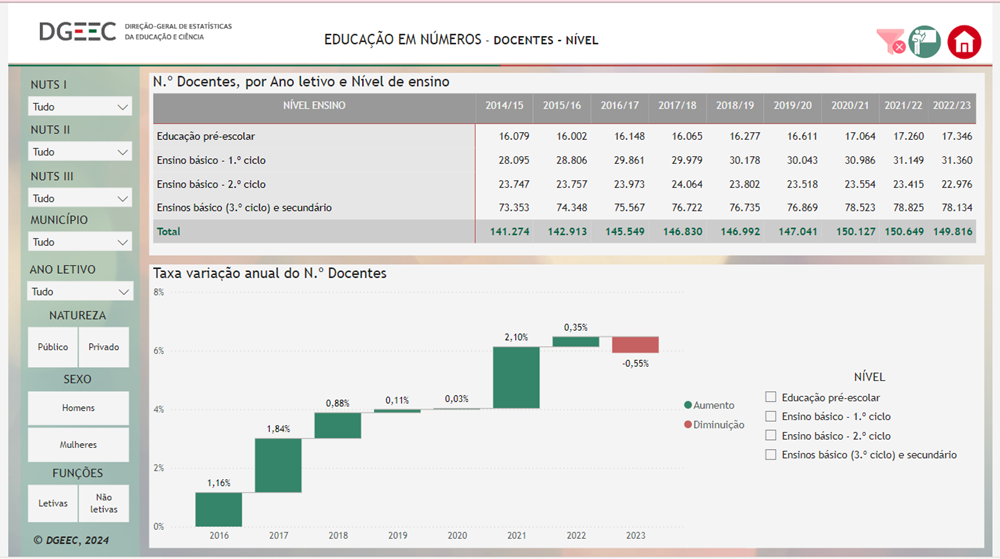Filter by Público natureza
The image size is (1000, 559).
tap(53, 347)
